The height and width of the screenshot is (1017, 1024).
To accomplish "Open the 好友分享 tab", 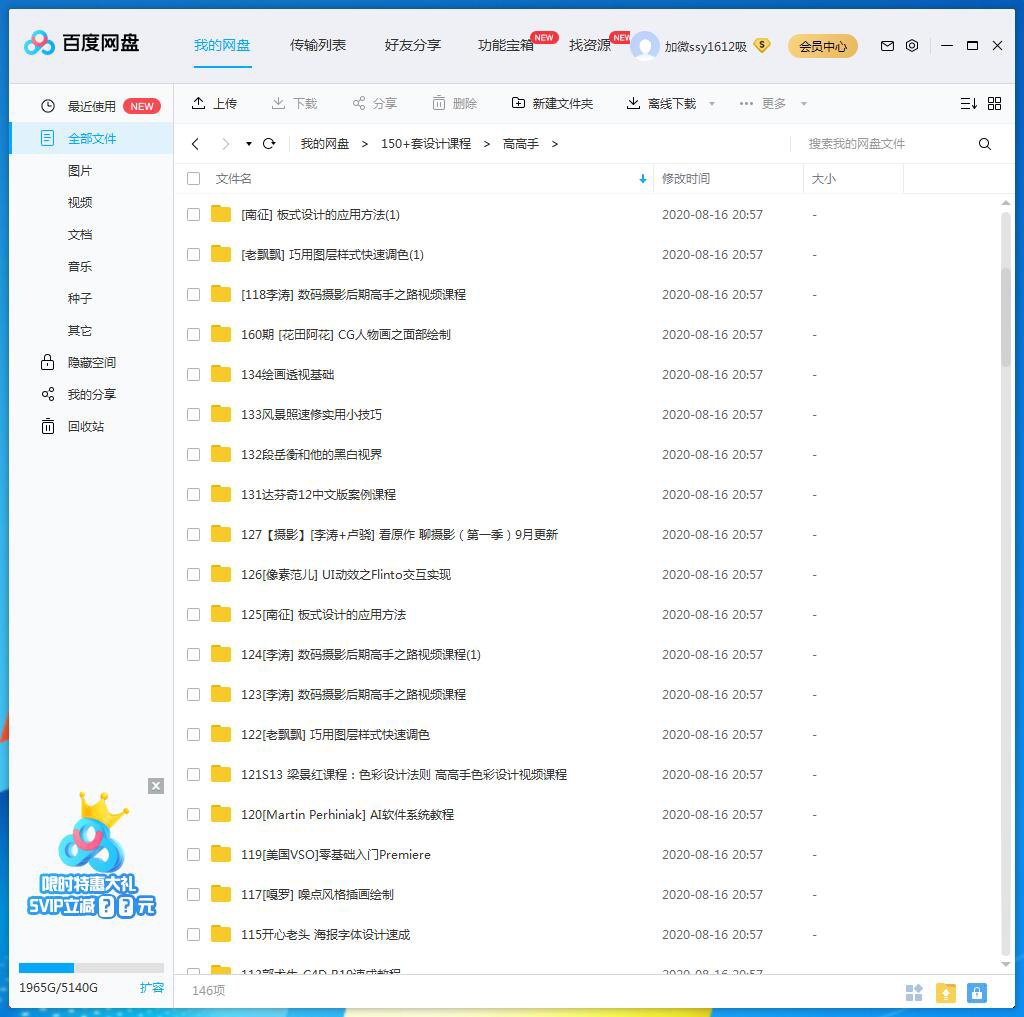I will click(x=412, y=45).
